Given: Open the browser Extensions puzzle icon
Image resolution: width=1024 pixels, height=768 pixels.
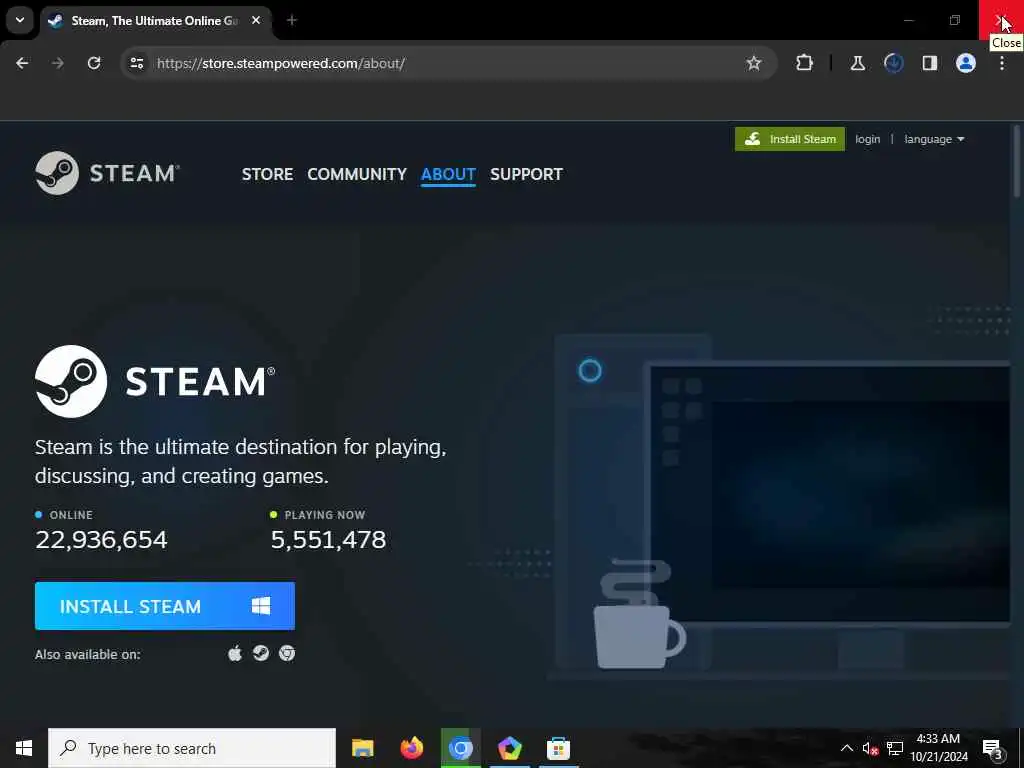Looking at the screenshot, I should 805,63.
